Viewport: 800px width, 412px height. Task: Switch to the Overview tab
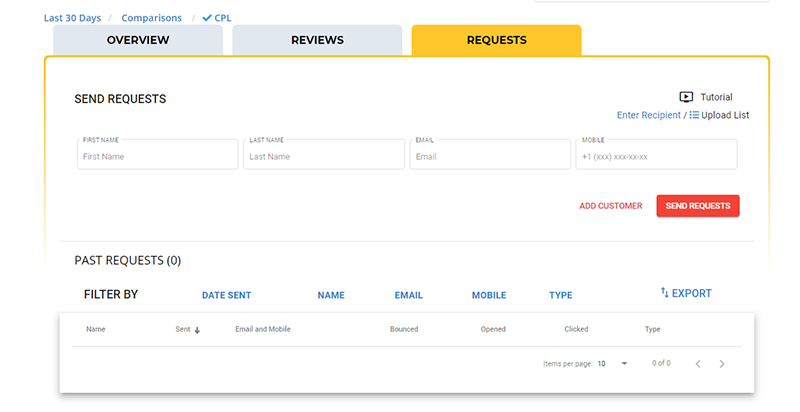coord(138,40)
